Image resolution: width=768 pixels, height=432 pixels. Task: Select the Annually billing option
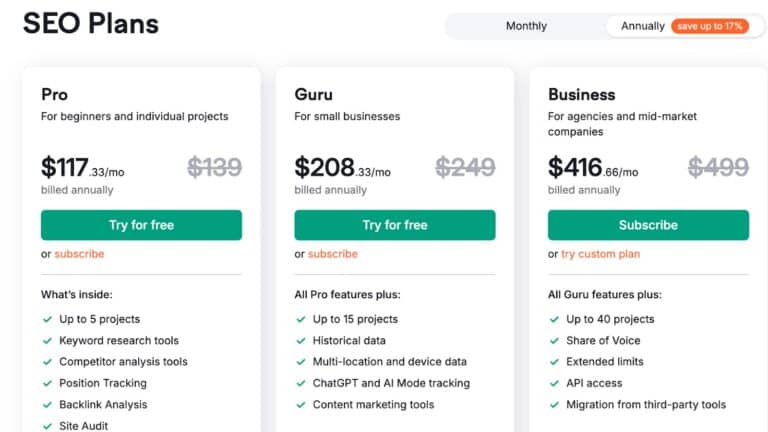click(x=642, y=26)
